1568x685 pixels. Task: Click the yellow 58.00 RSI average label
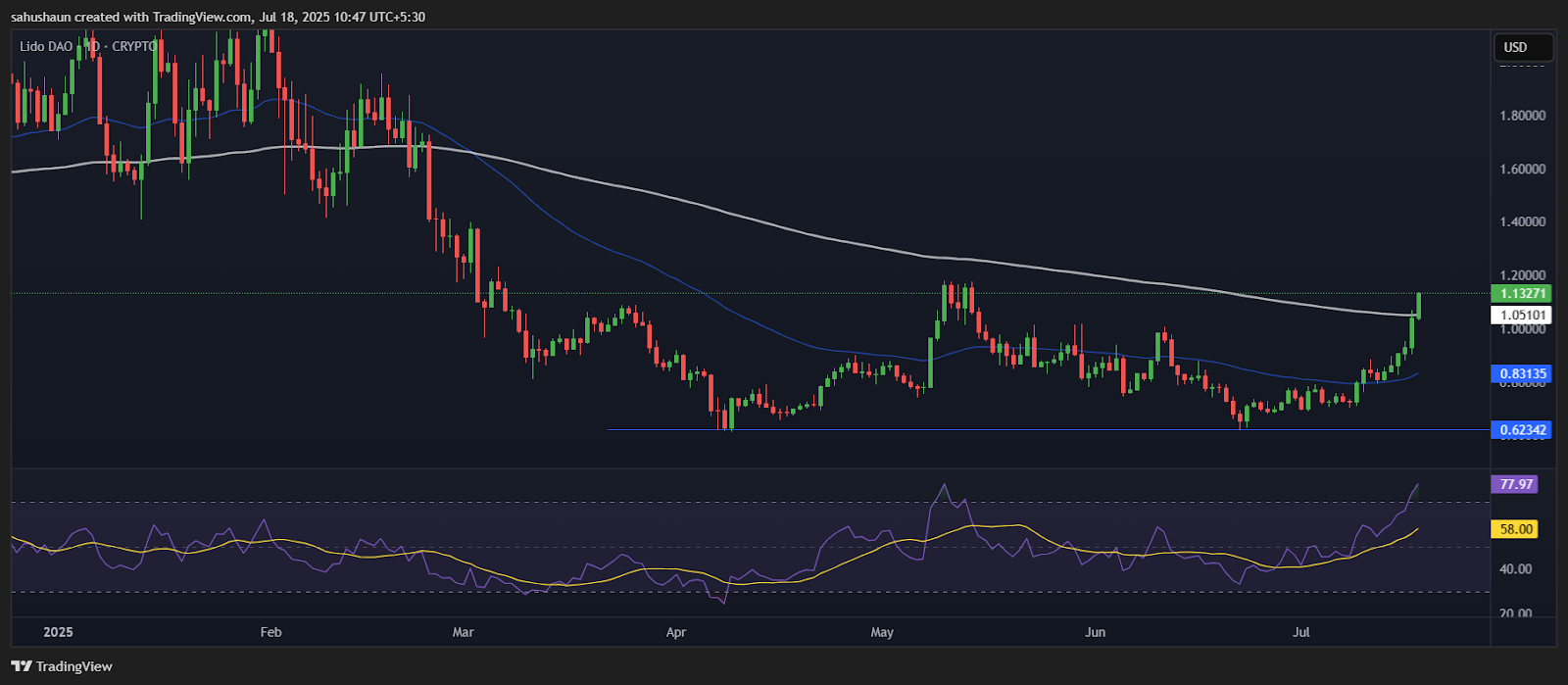coord(1513,529)
